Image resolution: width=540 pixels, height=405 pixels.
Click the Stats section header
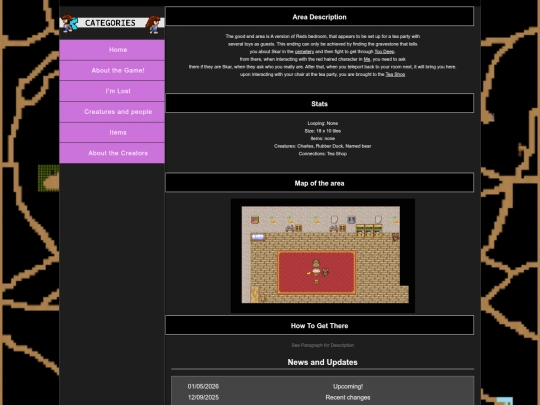pyautogui.click(x=320, y=103)
